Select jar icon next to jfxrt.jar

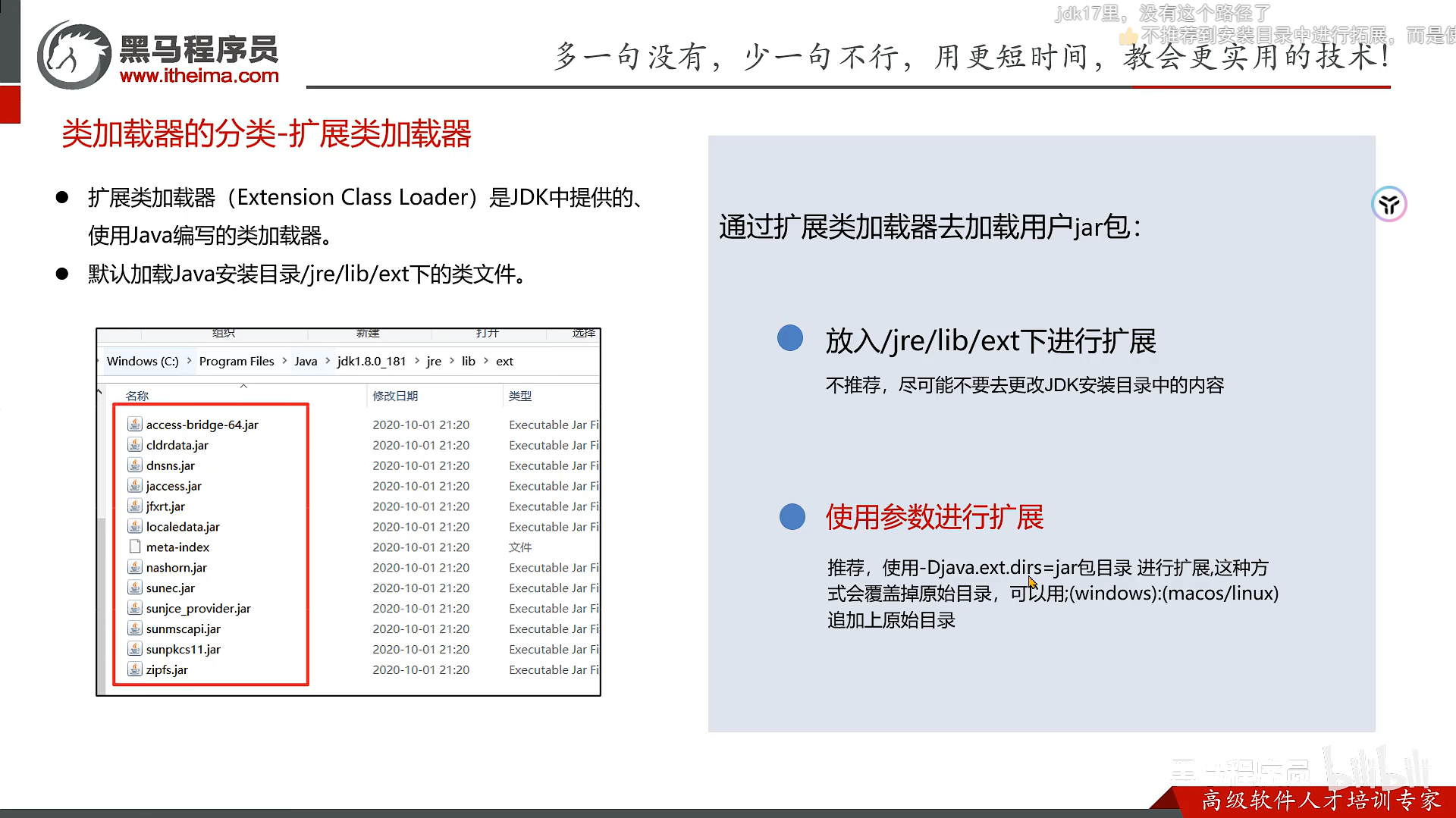coord(135,506)
